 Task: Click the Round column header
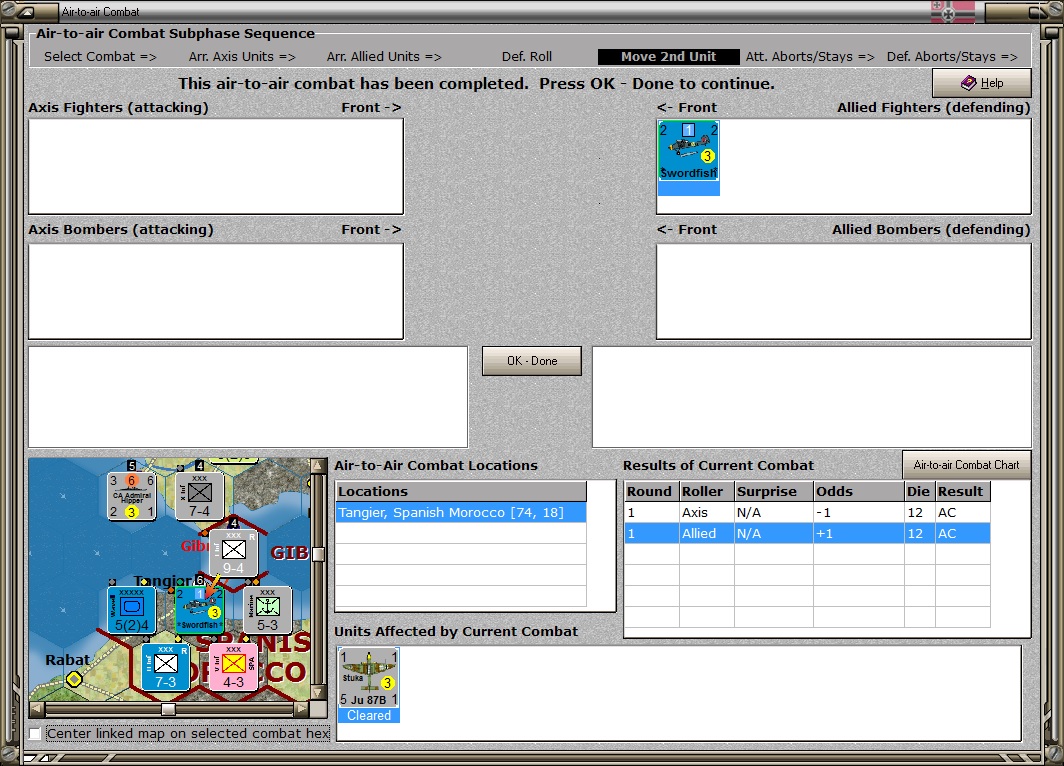coord(651,491)
